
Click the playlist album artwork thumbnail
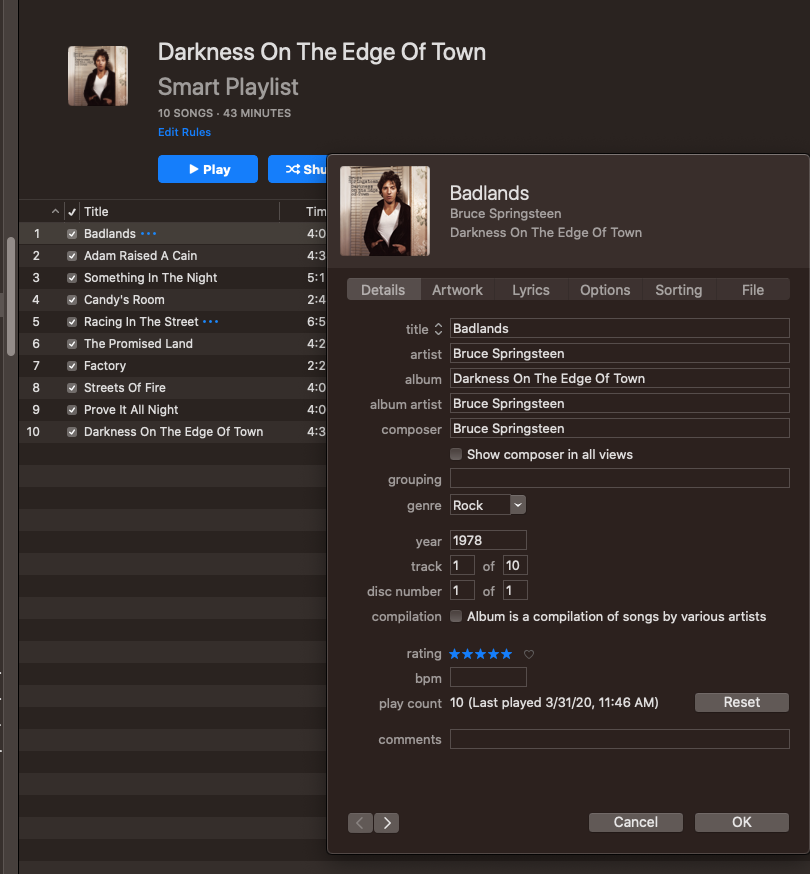[x=98, y=76]
